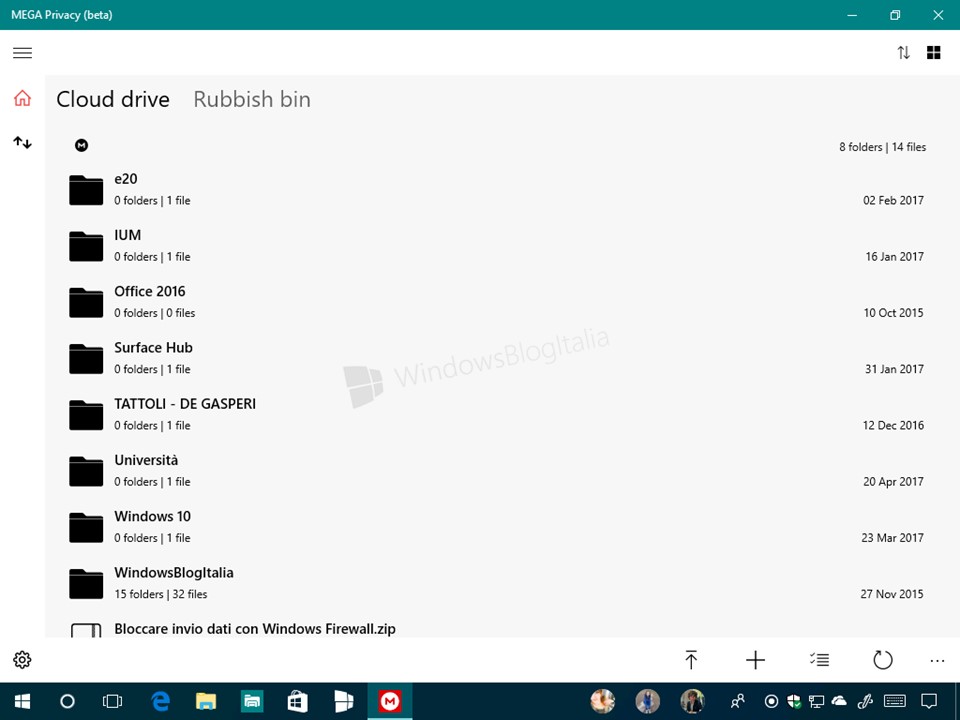Viewport: 960px width, 720px height.
Task: Open the Action Center notifications icon
Action: point(929,701)
